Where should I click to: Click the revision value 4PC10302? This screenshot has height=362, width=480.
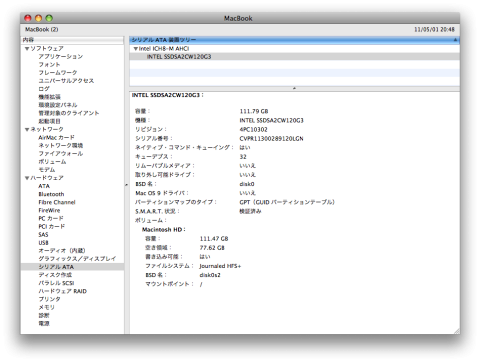pos(253,130)
